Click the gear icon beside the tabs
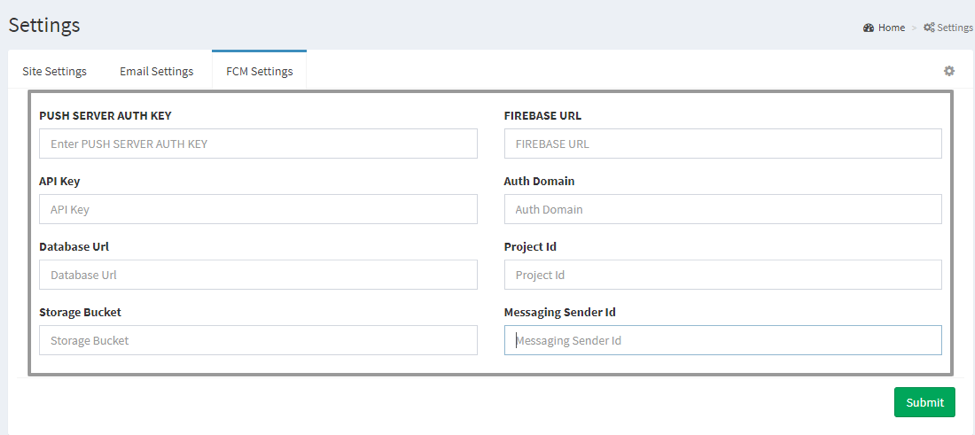The image size is (975, 435). 949,71
